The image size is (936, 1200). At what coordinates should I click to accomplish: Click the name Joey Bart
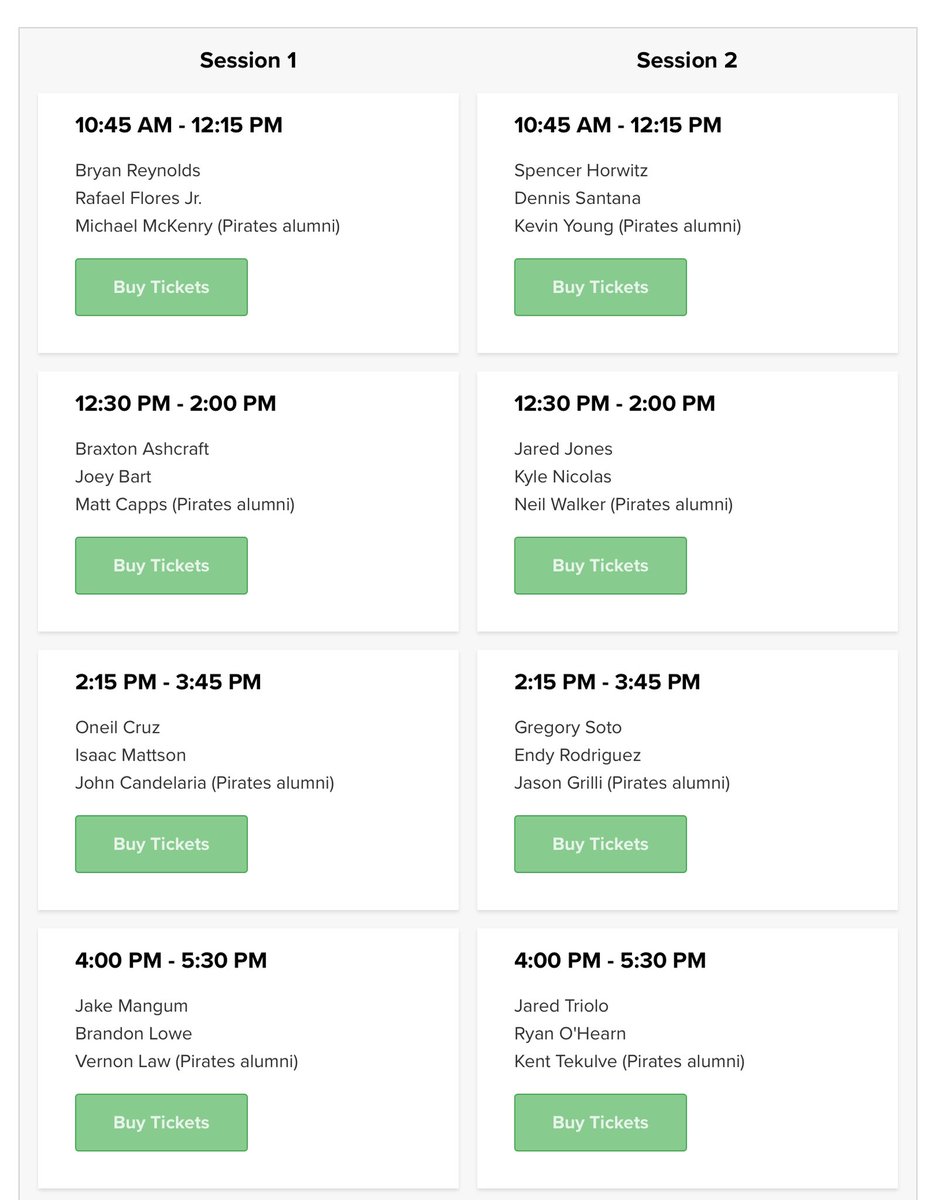[113, 477]
